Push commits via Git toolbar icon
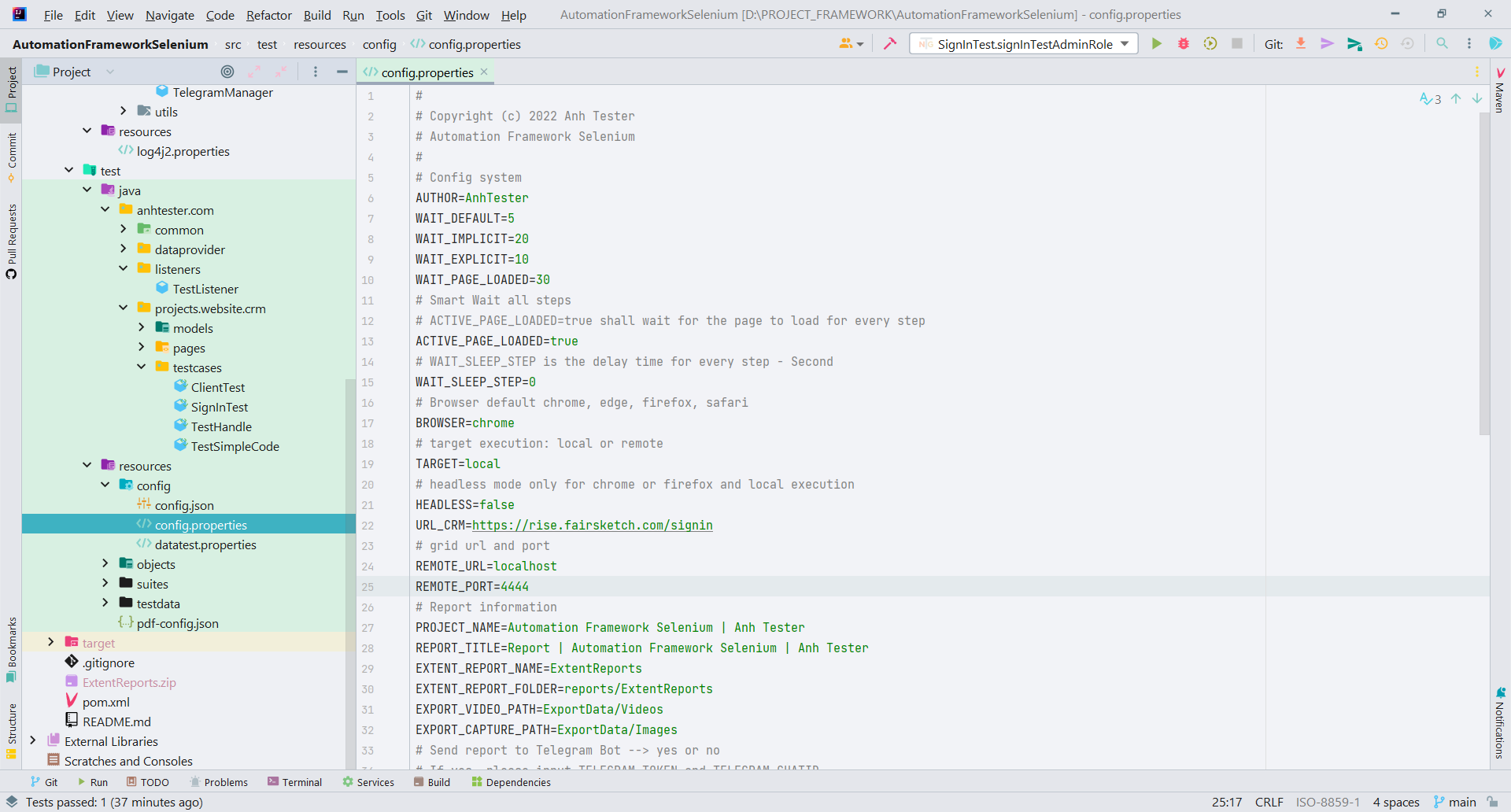 [1354, 44]
